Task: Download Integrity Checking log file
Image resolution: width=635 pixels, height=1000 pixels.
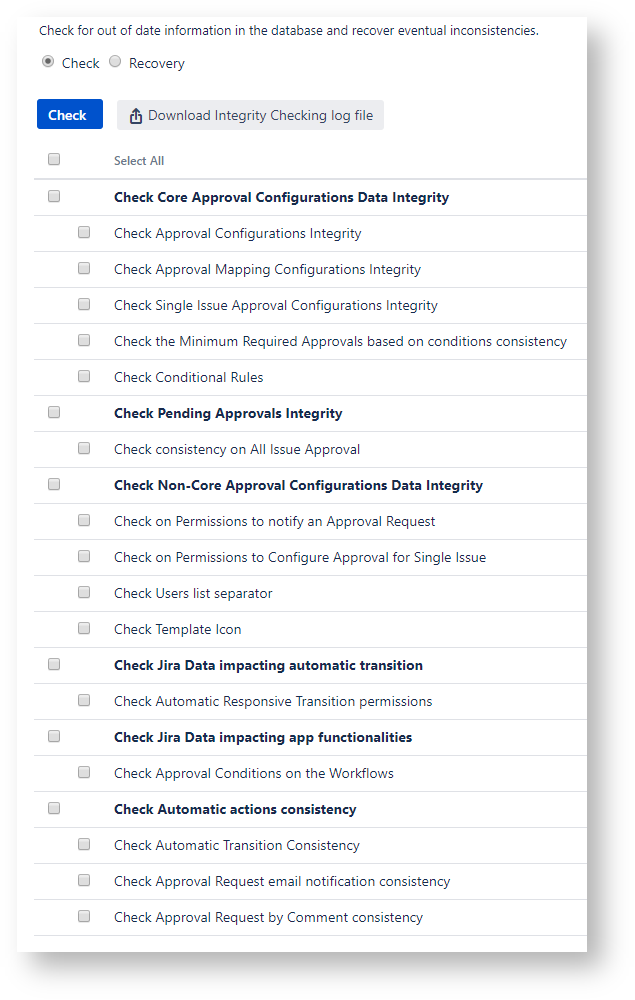Action: (x=250, y=115)
